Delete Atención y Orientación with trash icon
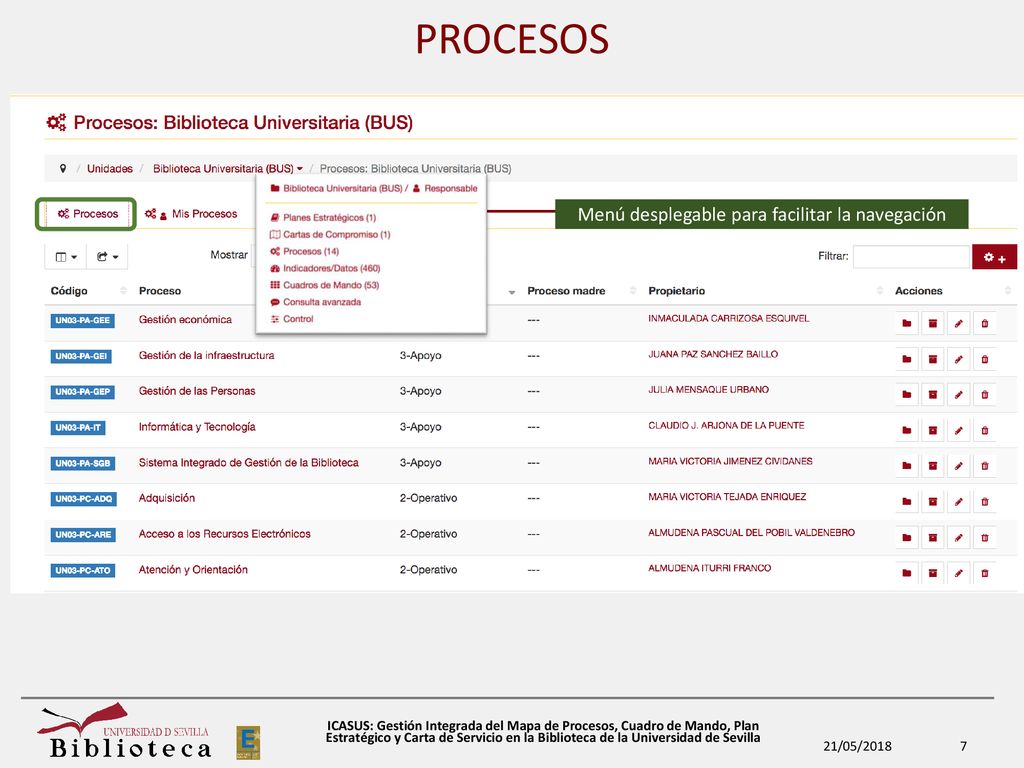The image size is (1024, 768). click(985, 573)
